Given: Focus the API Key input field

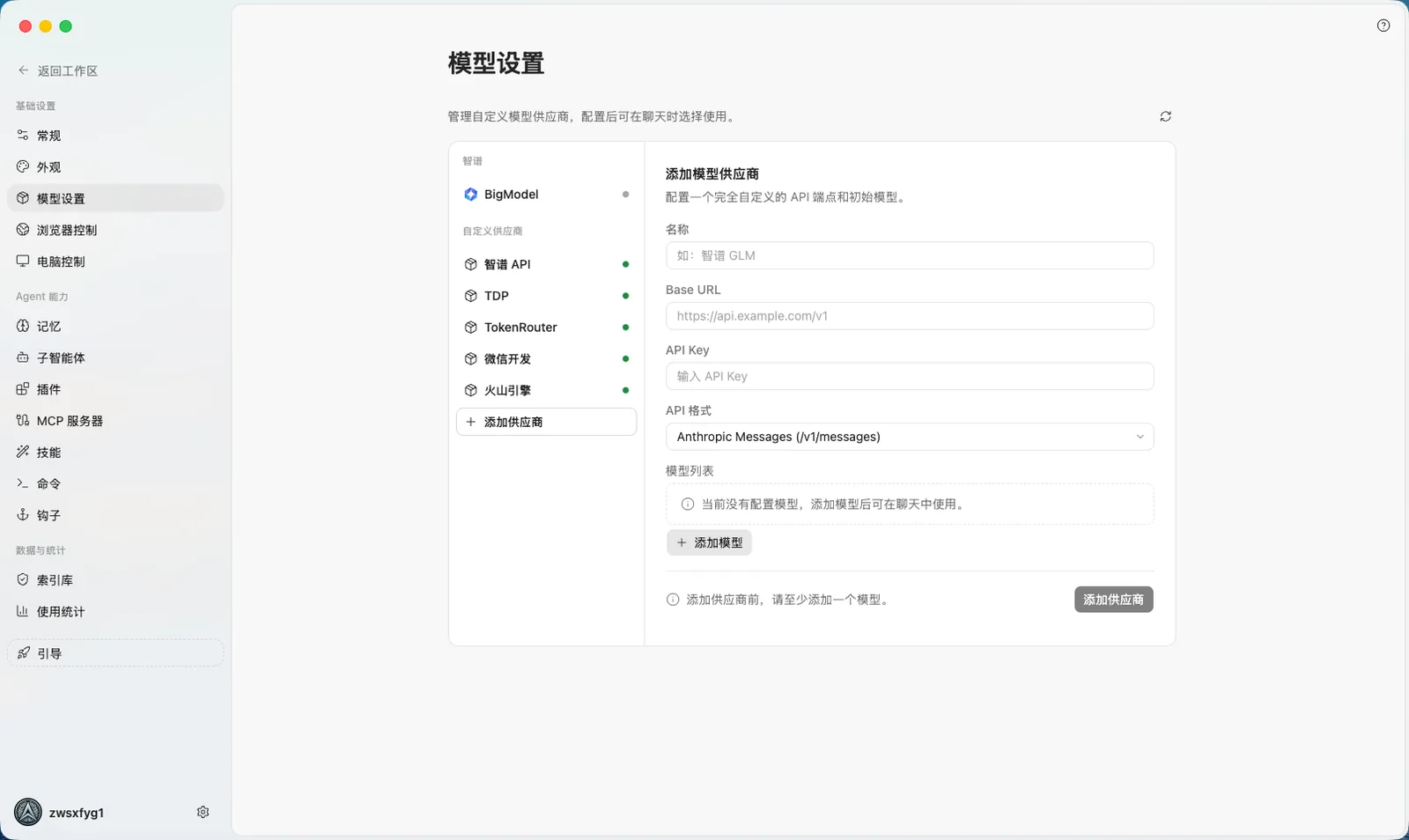Looking at the screenshot, I should pos(910,376).
